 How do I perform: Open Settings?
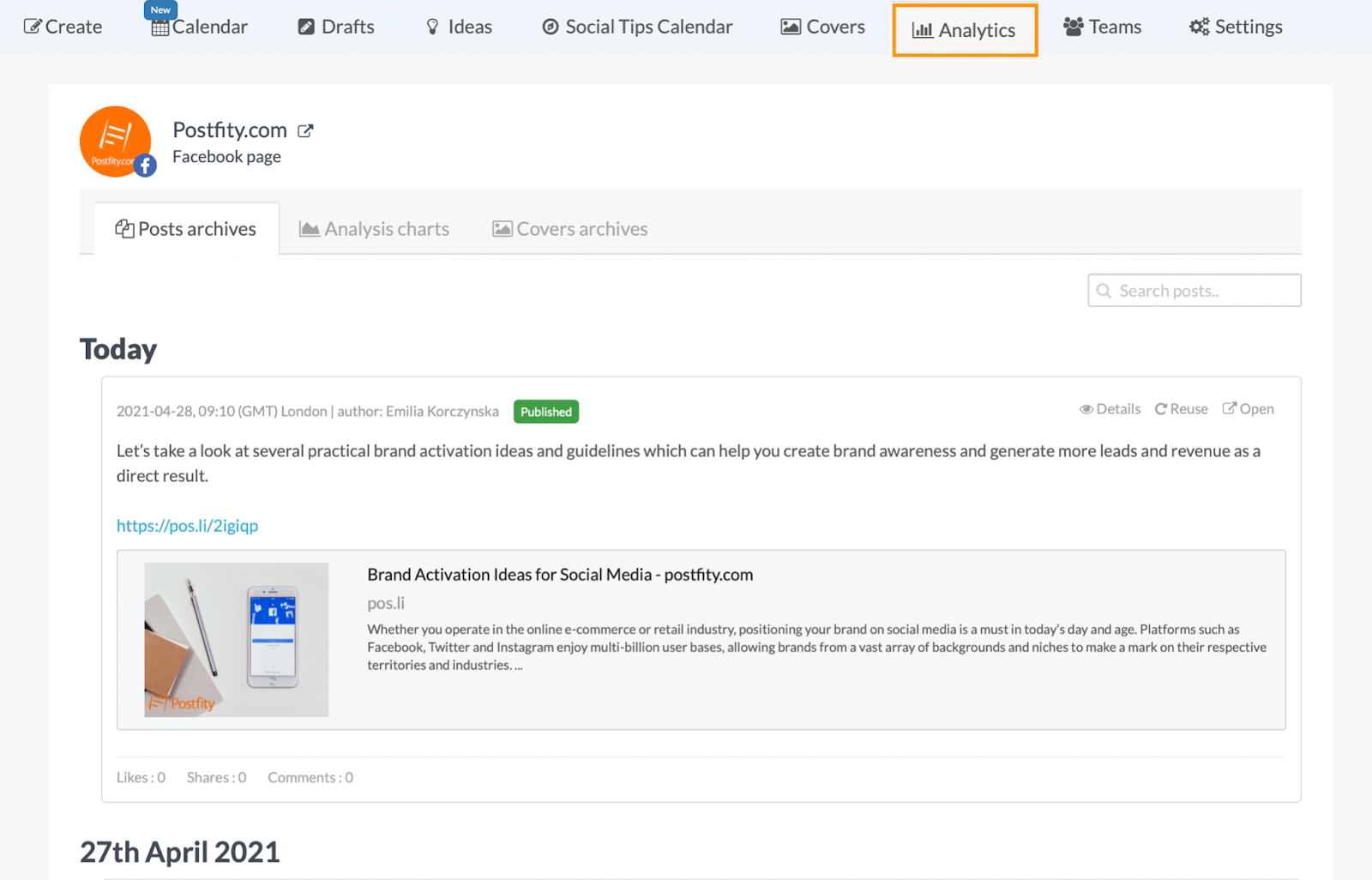1236,27
